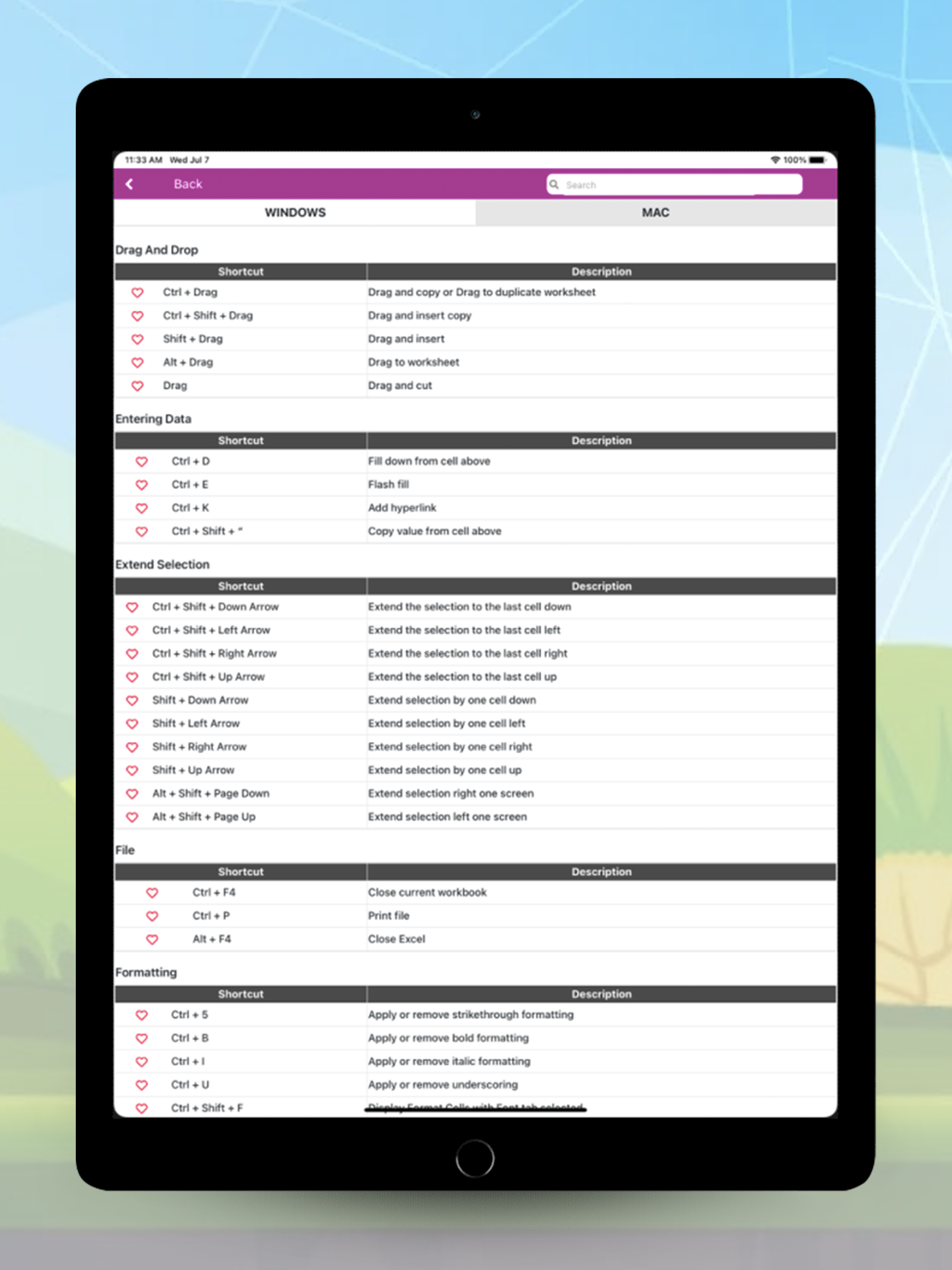Favorite the Shift + Right Arrow shortcut
The width and height of the screenshot is (952, 1270).
tap(132, 747)
